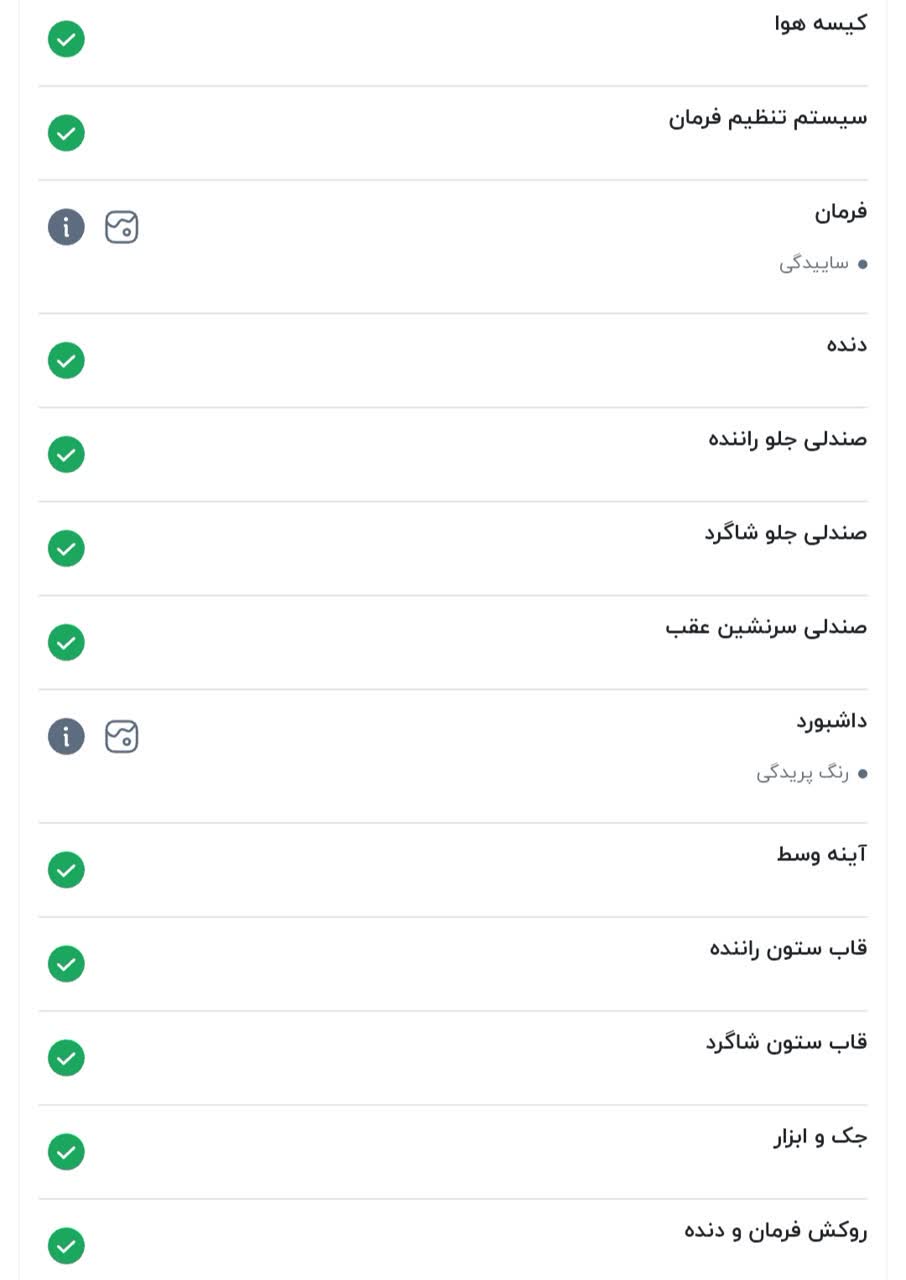Click the green check for صندلی جلو راننده
This screenshot has height=1280, width=906.
point(66,454)
